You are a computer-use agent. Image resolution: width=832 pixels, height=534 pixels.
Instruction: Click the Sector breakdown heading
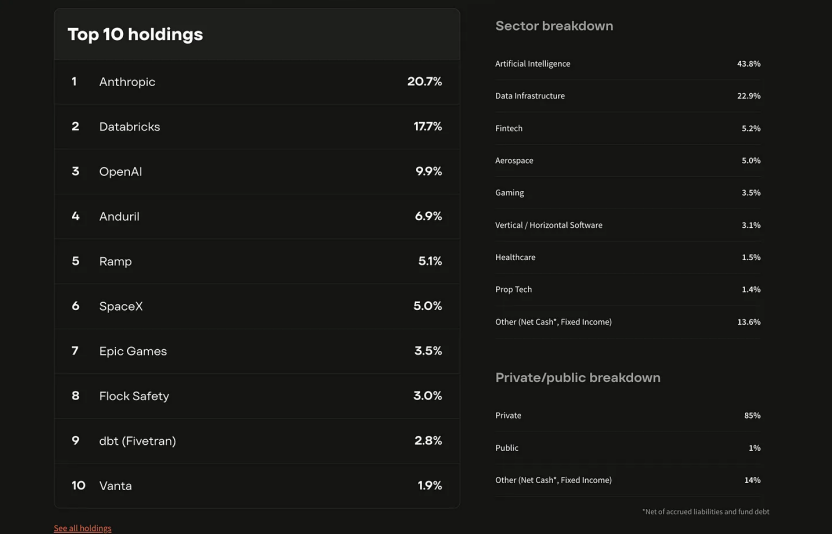click(x=554, y=26)
